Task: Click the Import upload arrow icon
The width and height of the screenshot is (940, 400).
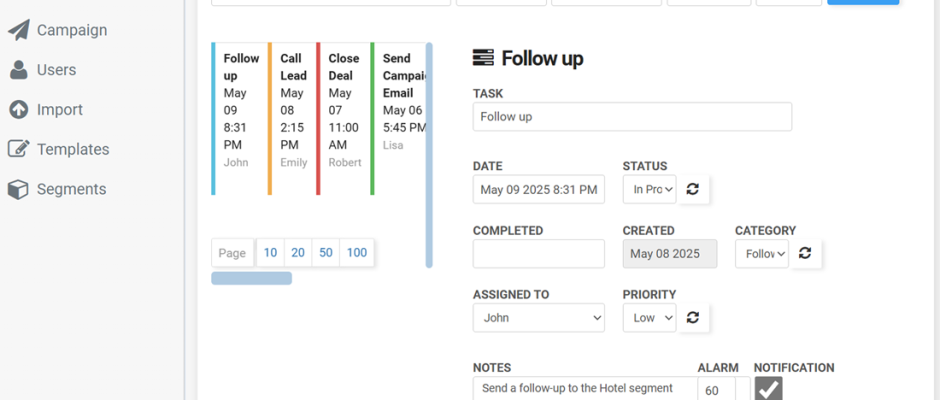Action: 19,110
